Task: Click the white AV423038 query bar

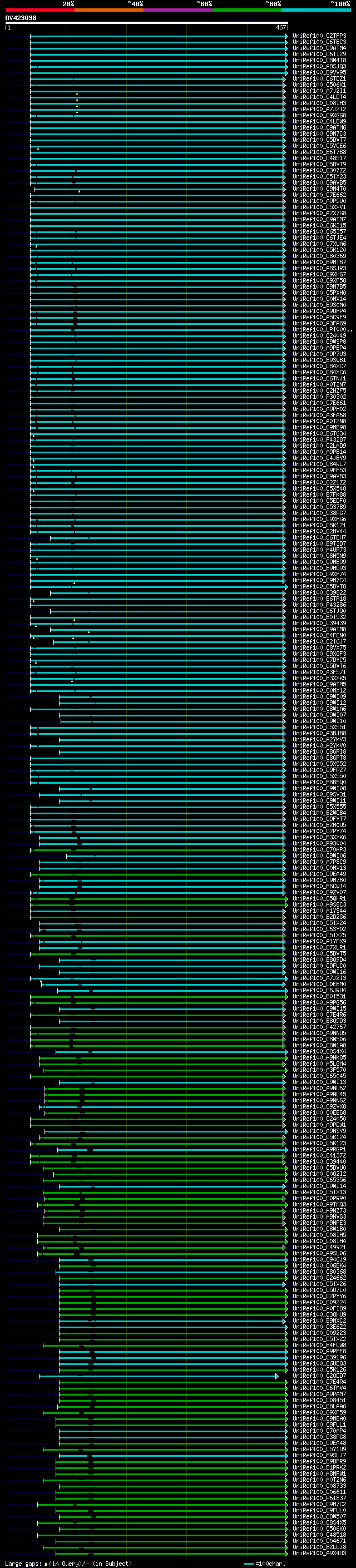Action: [147, 22]
